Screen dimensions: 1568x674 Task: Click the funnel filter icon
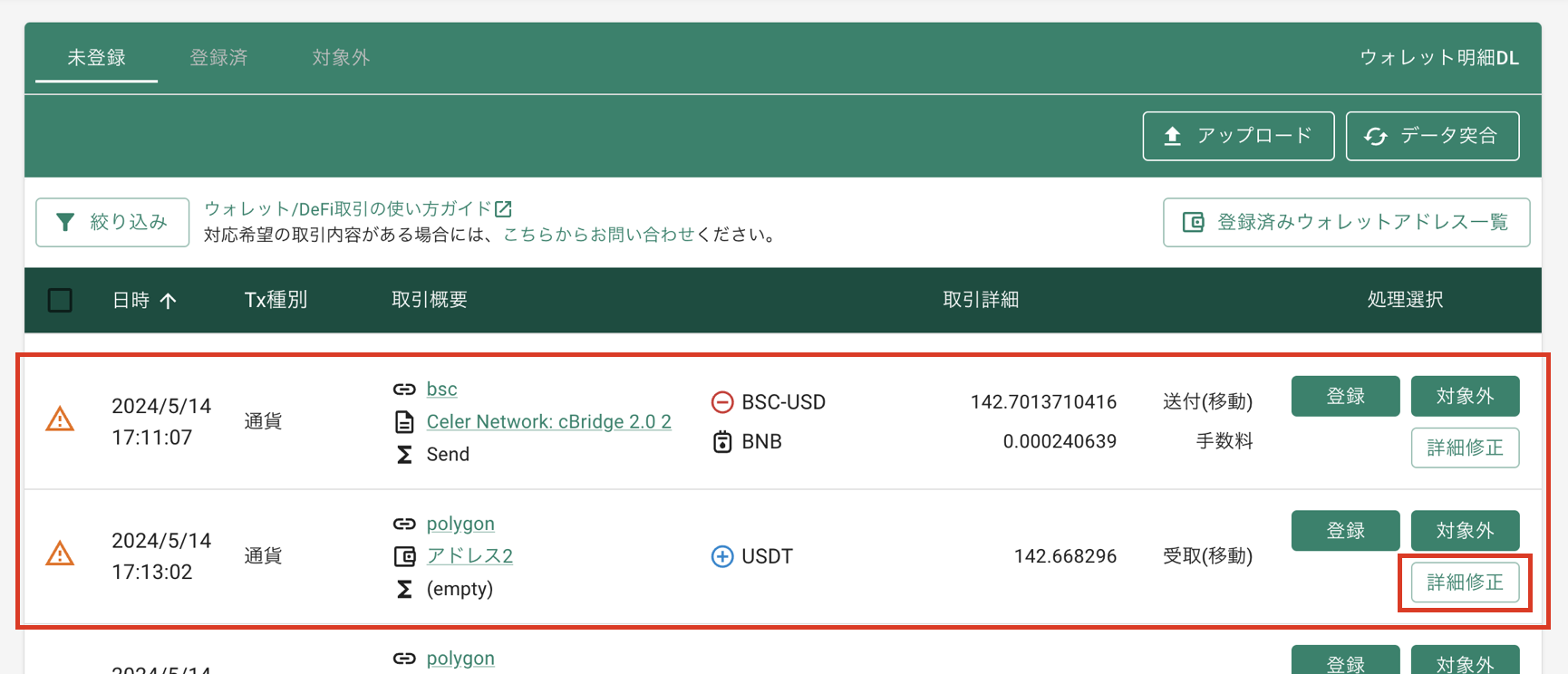[x=65, y=222]
